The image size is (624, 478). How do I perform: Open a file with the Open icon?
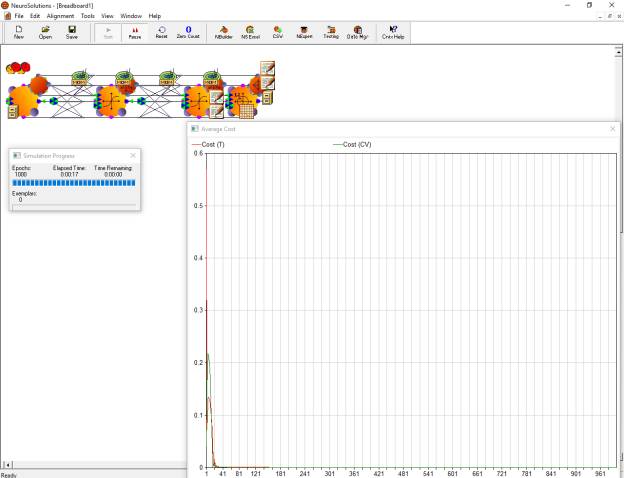click(45, 32)
